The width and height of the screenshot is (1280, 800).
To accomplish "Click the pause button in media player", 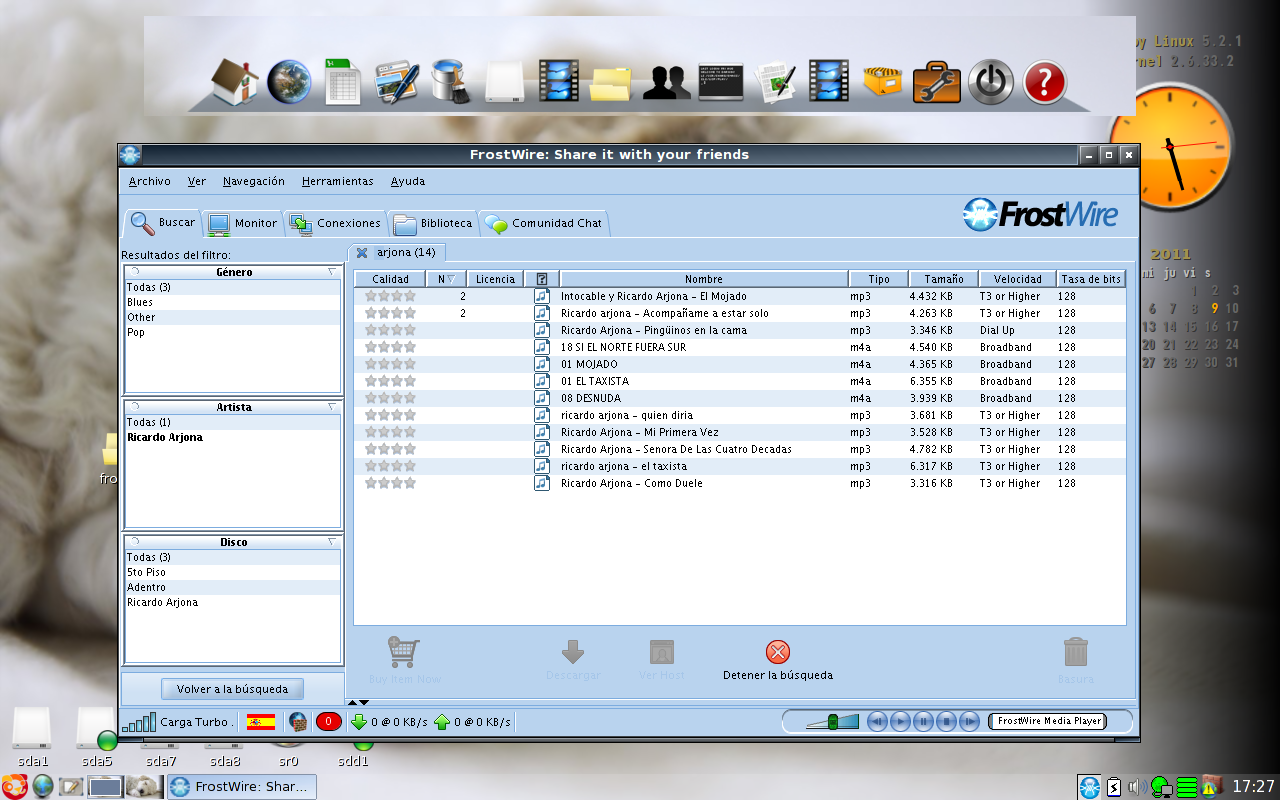I will tap(923, 721).
